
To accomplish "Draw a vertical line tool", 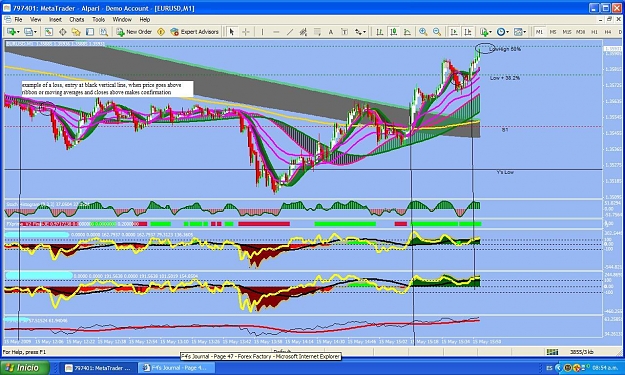I will [262, 32].
